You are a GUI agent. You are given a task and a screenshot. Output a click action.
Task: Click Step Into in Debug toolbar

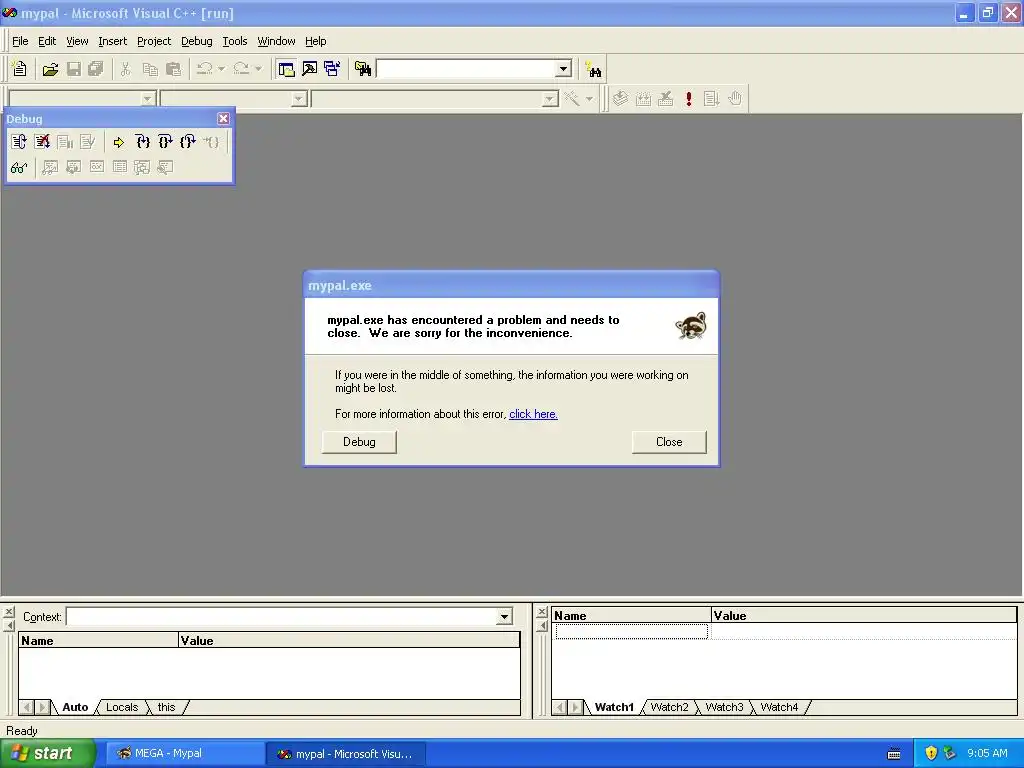(x=142, y=142)
